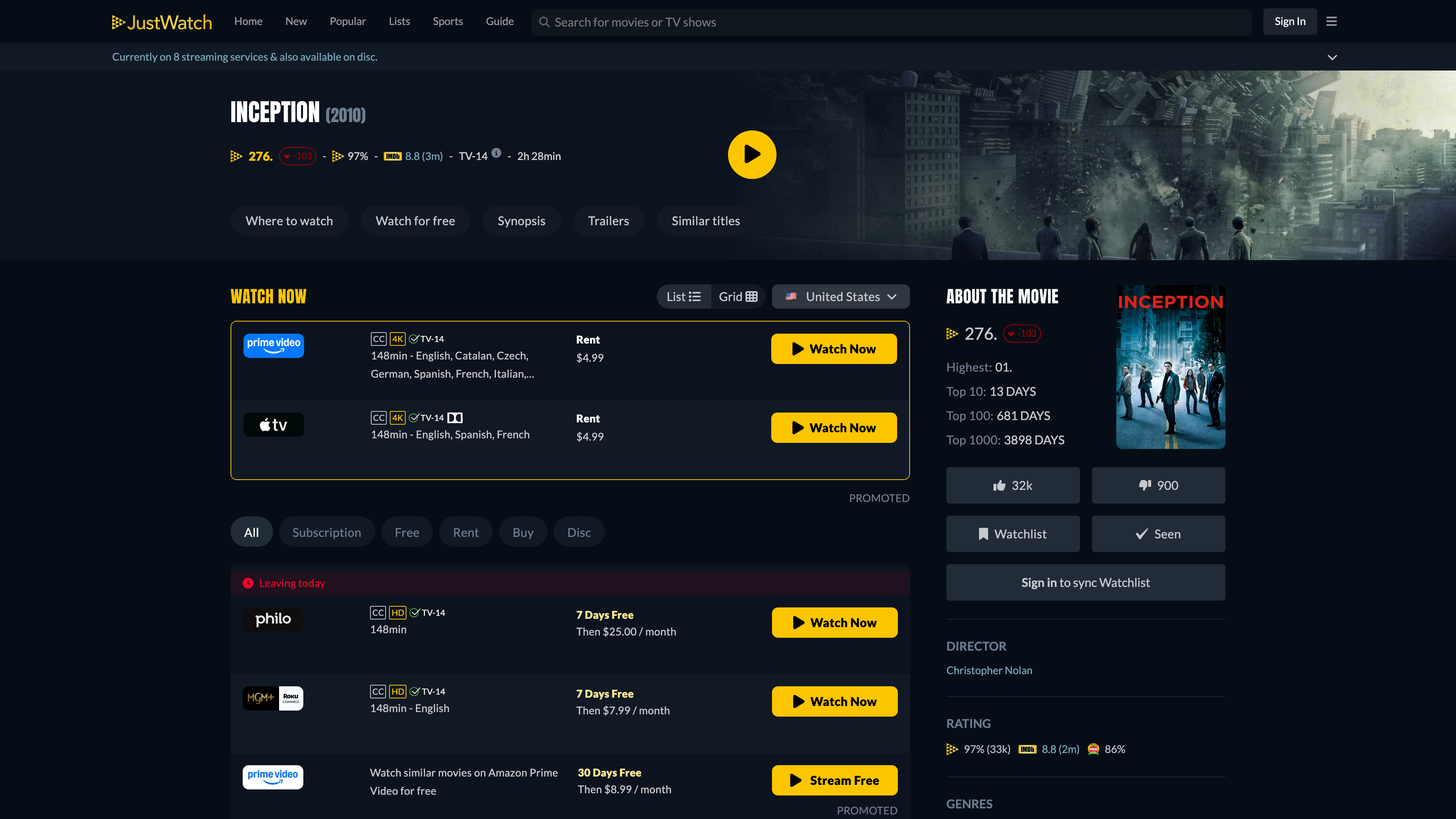Click the JustWatch 97% (33k) sidebar rating
The width and height of the screenshot is (1456, 819).
[978, 749]
